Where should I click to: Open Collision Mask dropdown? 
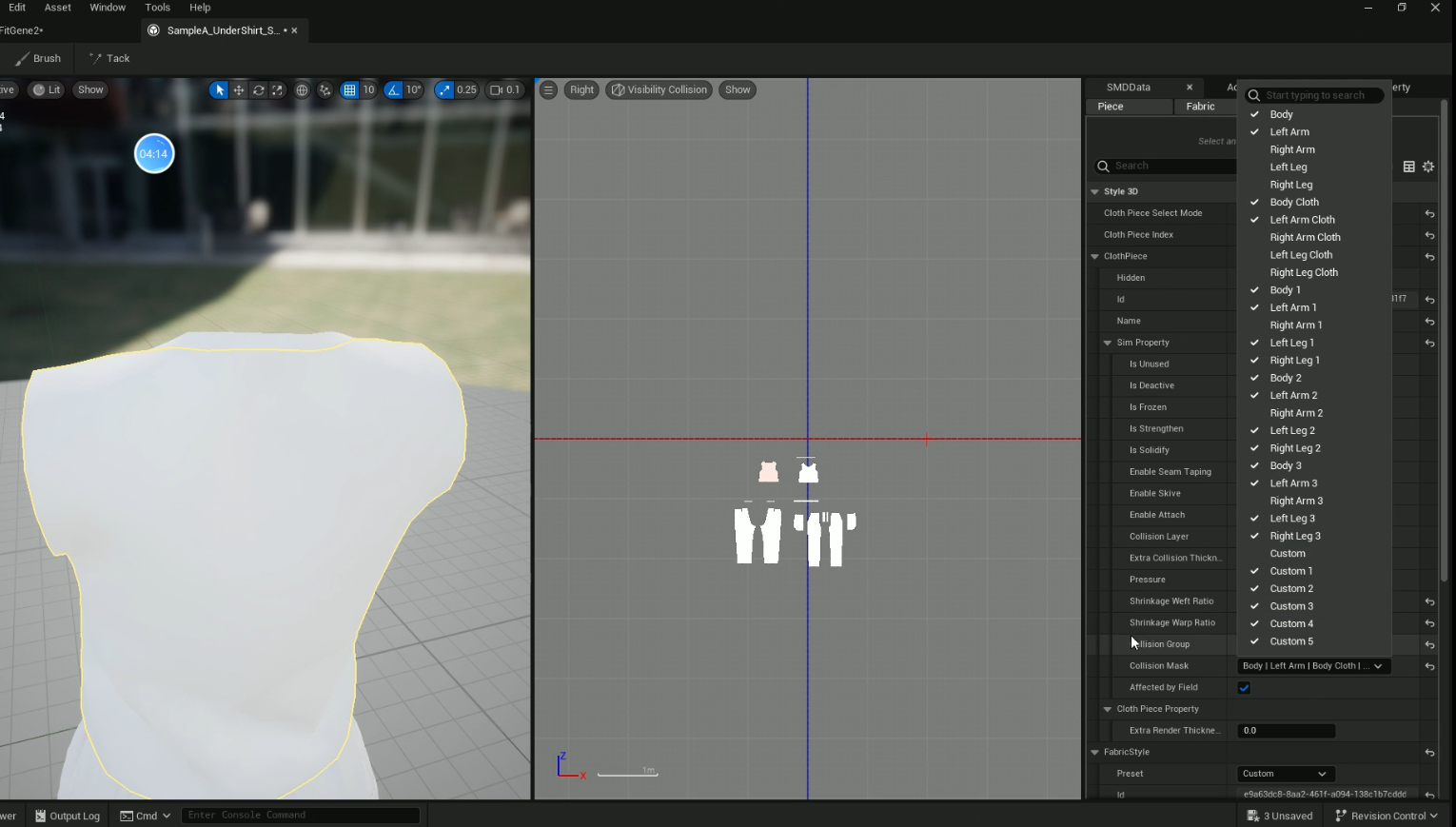pos(1313,666)
